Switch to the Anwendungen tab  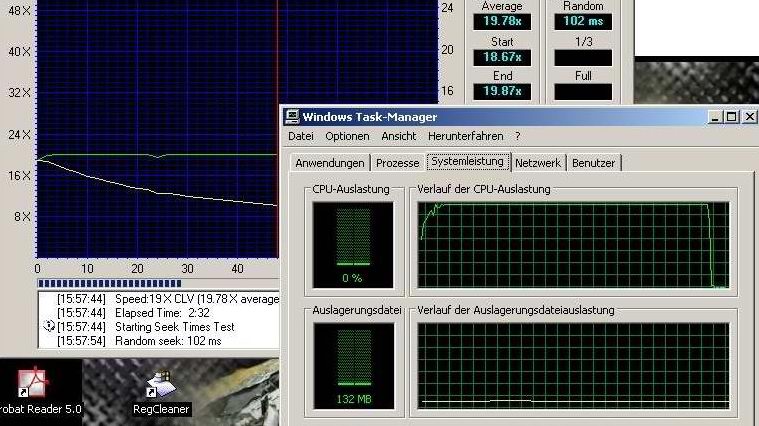tap(330, 163)
